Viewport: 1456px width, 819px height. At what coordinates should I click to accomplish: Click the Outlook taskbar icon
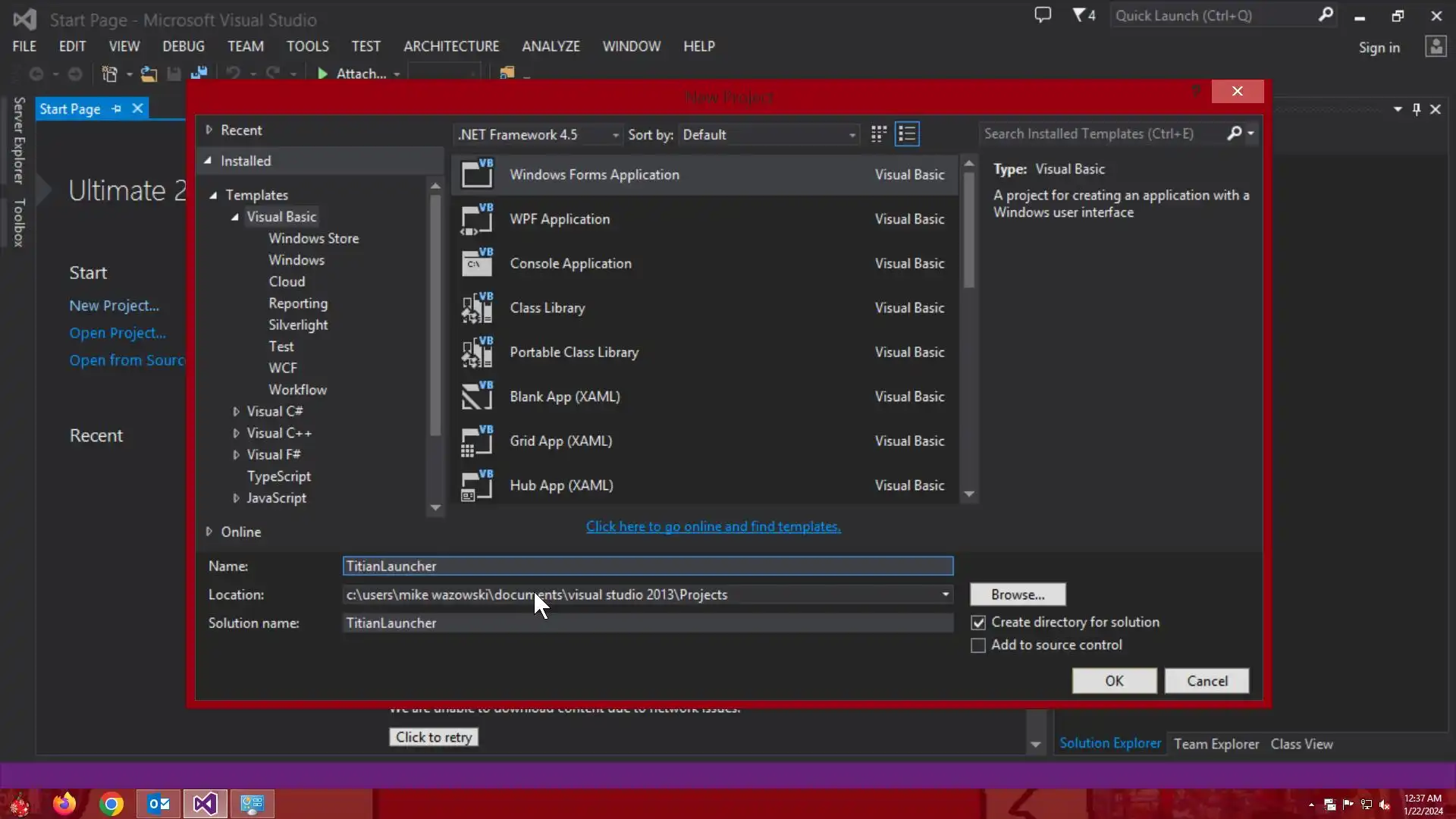[x=158, y=804]
